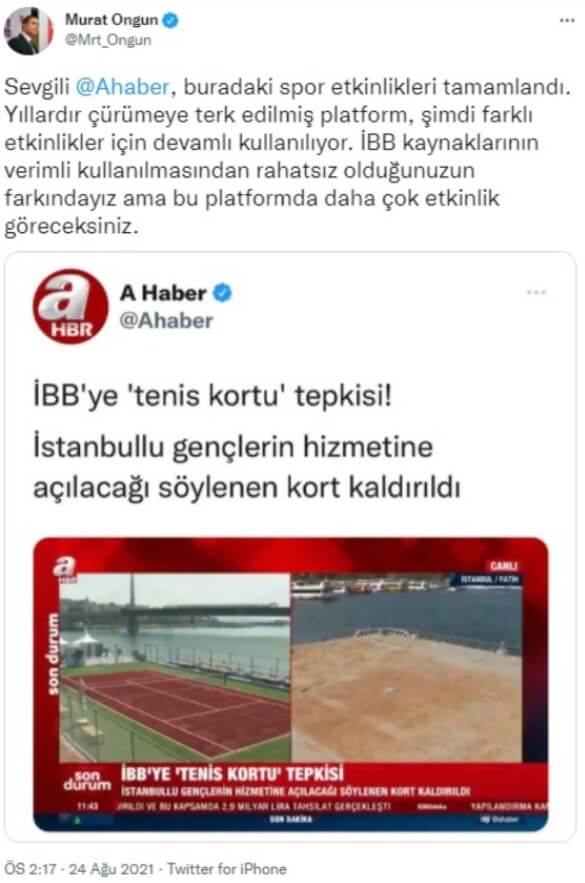
Task: Open Murat Ongun's profile avatar
Action: coord(28,31)
